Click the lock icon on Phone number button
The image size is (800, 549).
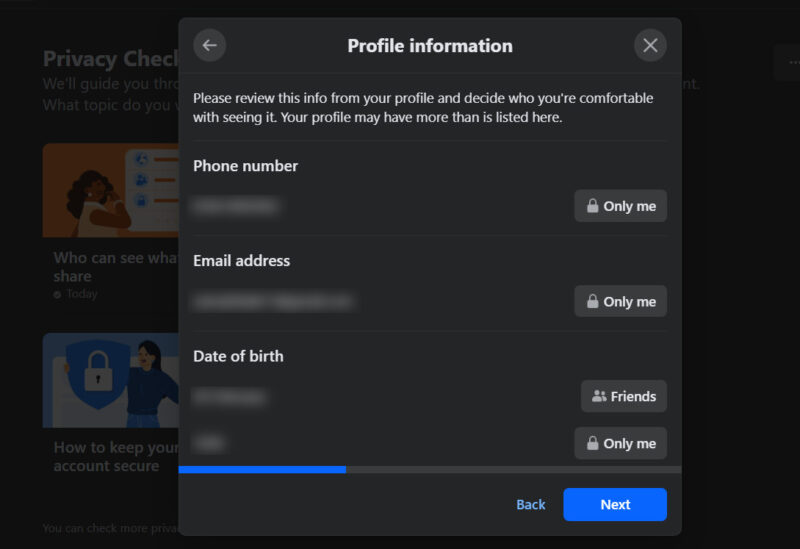pos(592,206)
